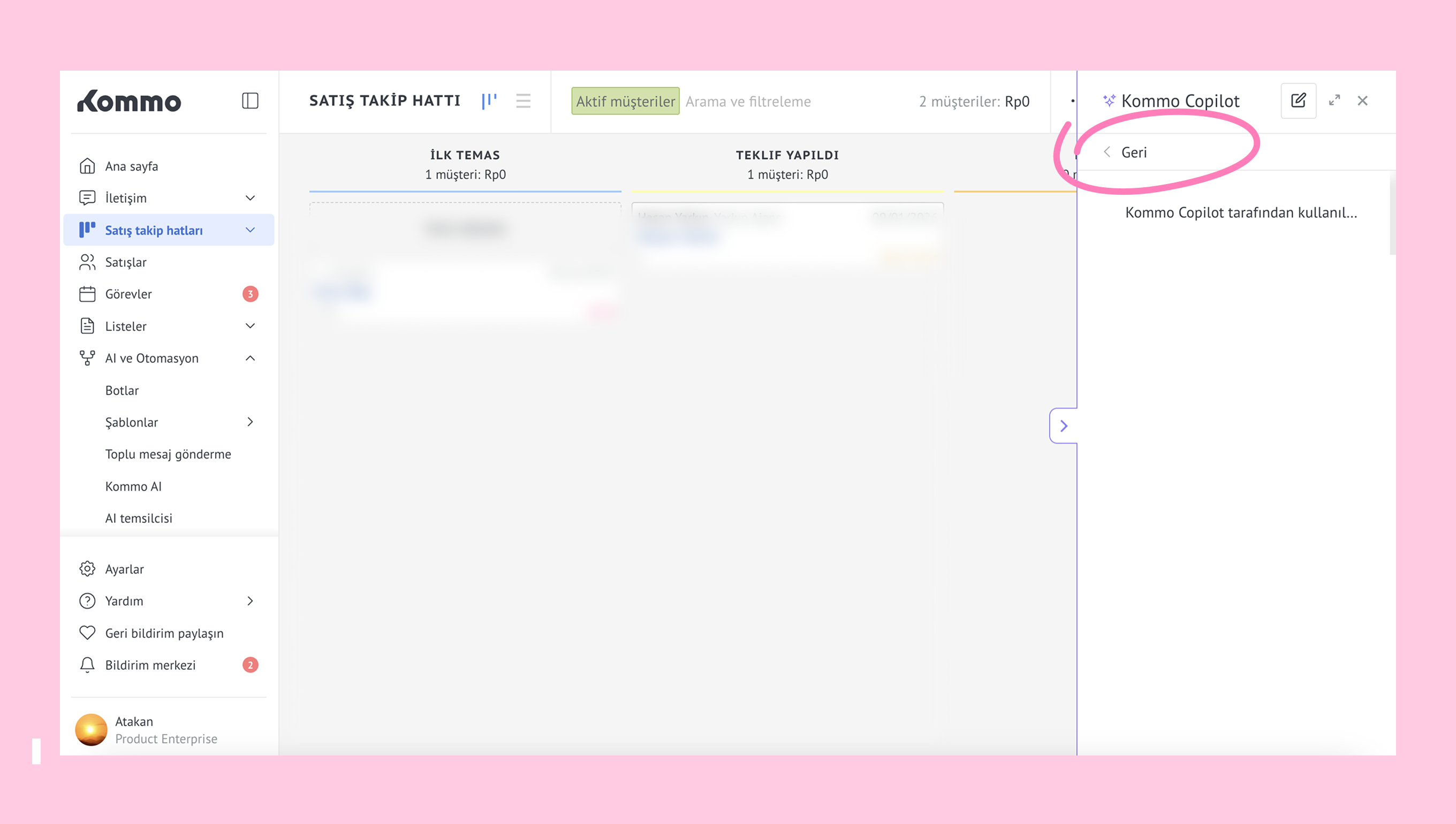The image size is (1456, 824).
Task: Collapse AI ve Otomasyon section
Action: click(250, 358)
